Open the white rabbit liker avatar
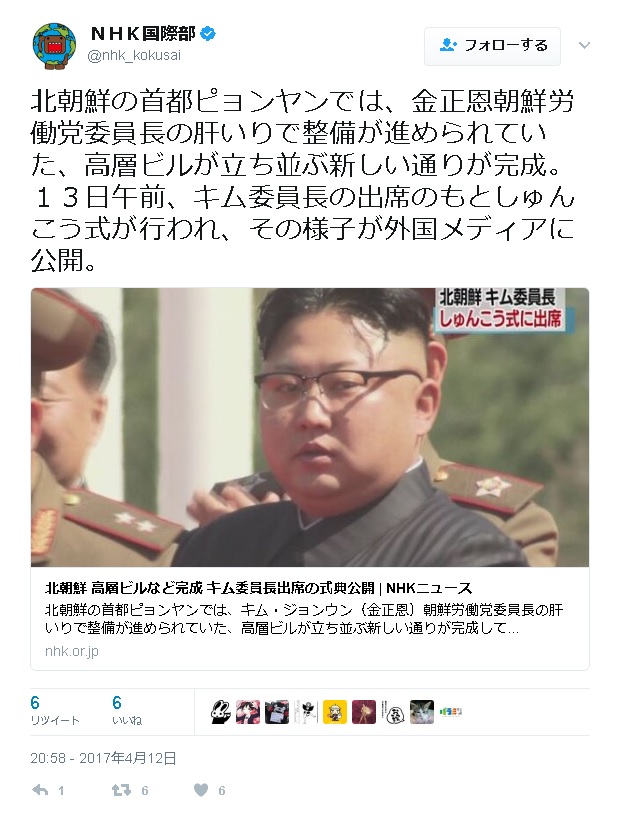Image resolution: width=619 pixels, height=819 pixels. (220, 712)
